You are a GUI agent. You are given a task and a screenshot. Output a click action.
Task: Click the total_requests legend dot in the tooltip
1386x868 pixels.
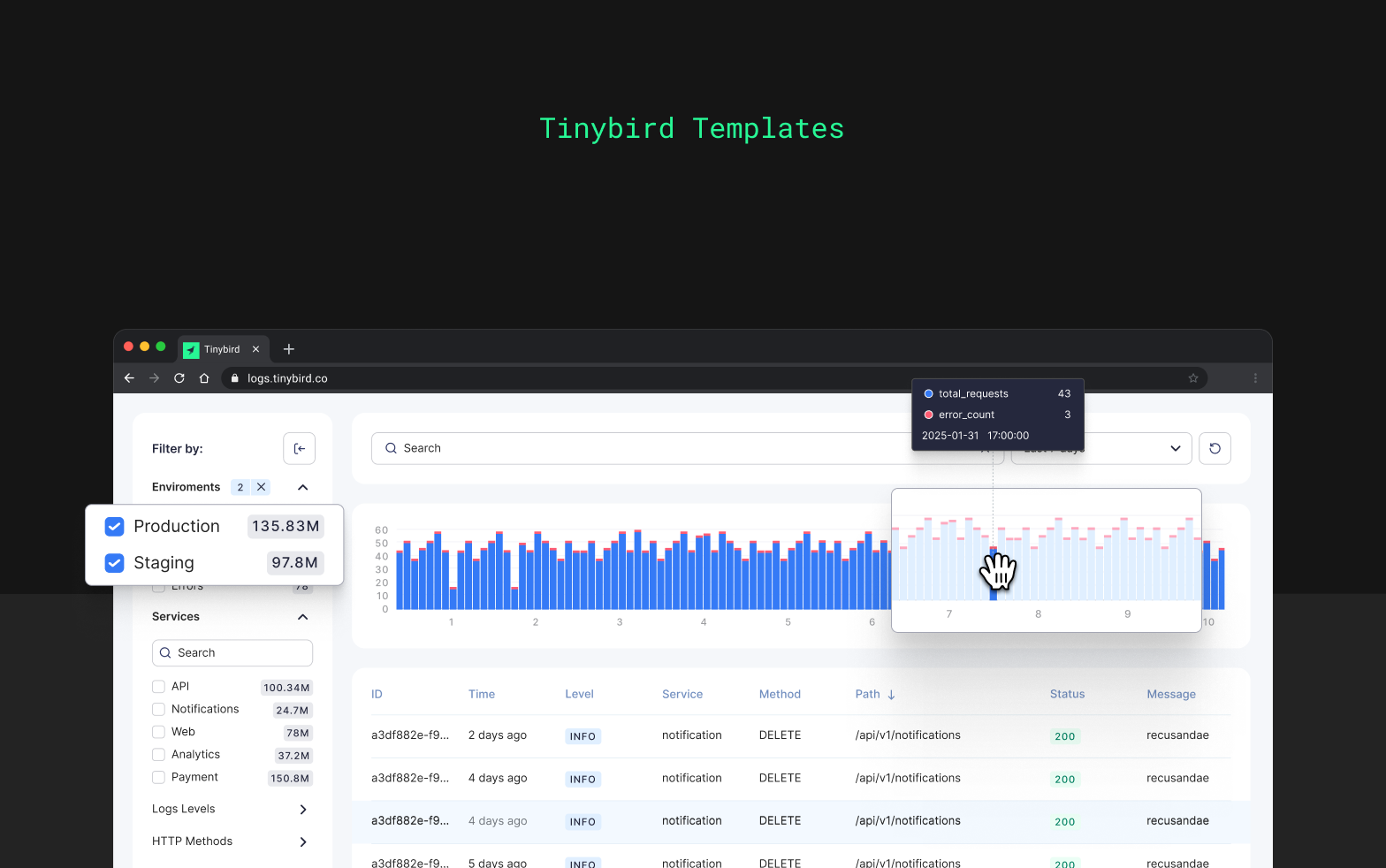coord(929,394)
